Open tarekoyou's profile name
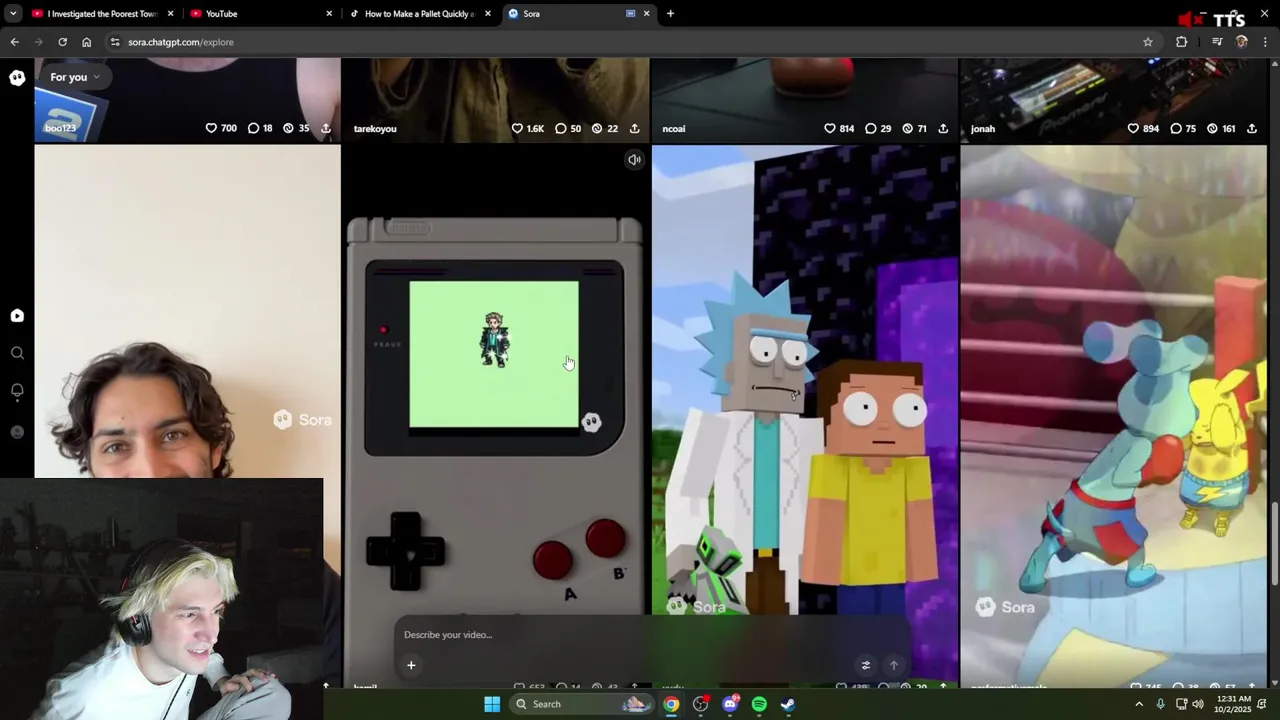 pyautogui.click(x=375, y=128)
